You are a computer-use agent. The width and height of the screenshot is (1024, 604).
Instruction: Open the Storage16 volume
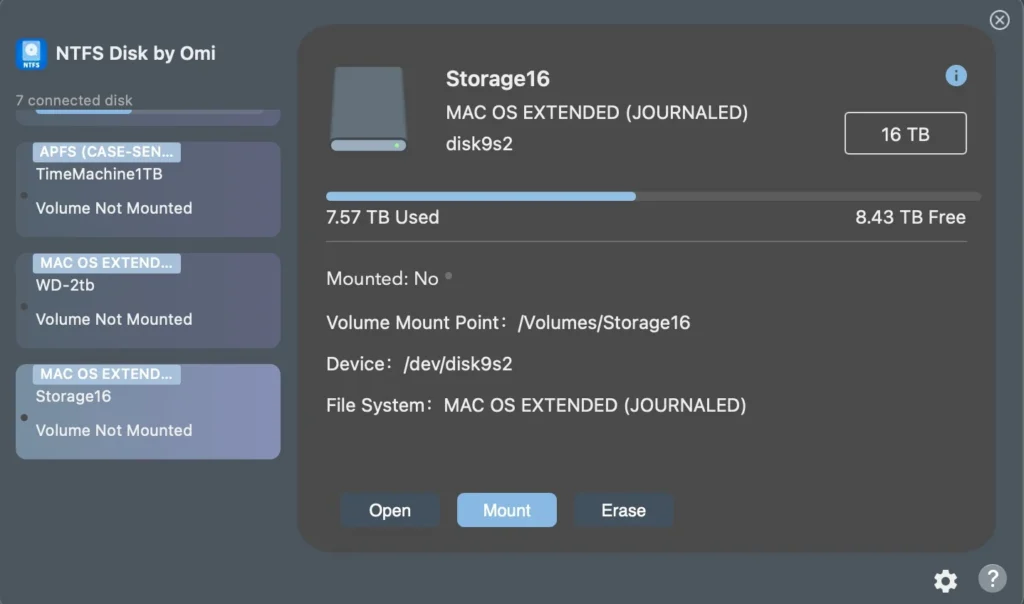click(389, 510)
